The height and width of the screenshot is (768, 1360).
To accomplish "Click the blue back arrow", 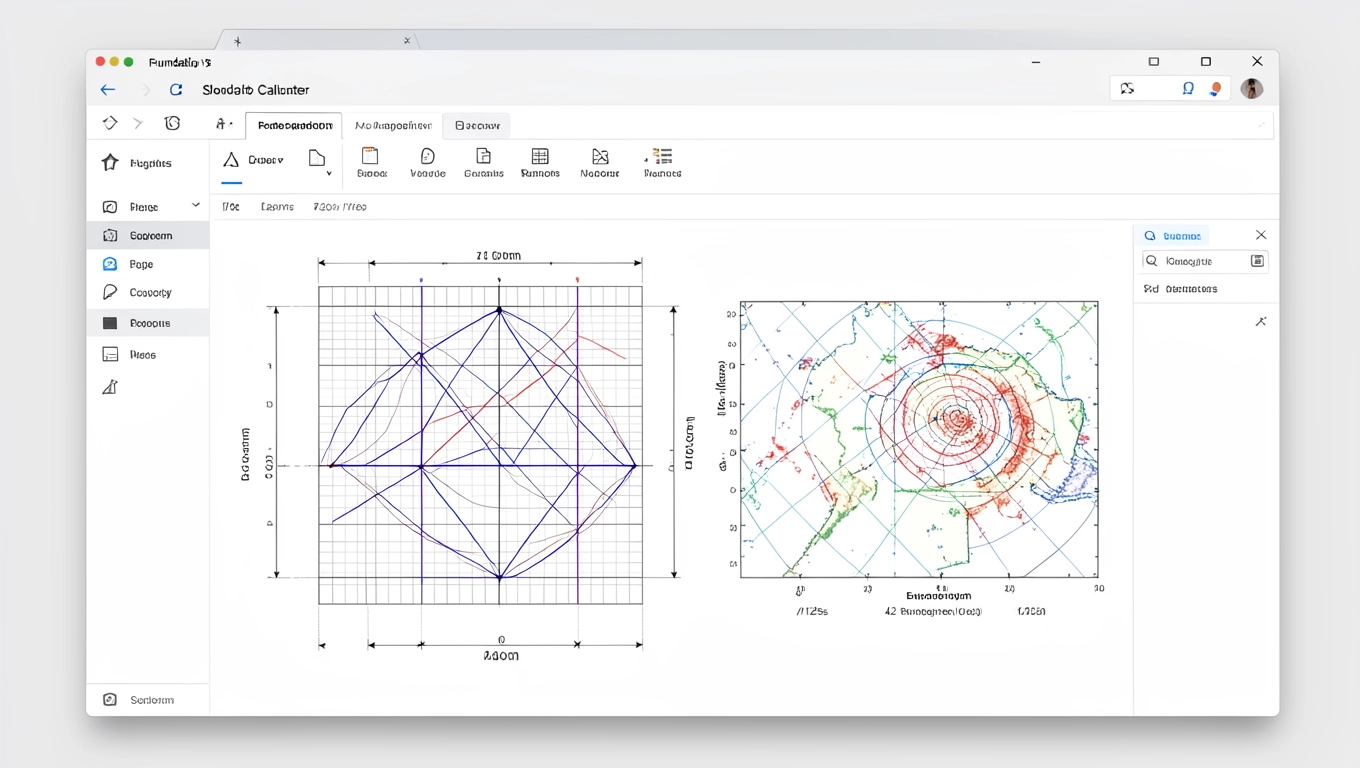I will (x=108, y=90).
